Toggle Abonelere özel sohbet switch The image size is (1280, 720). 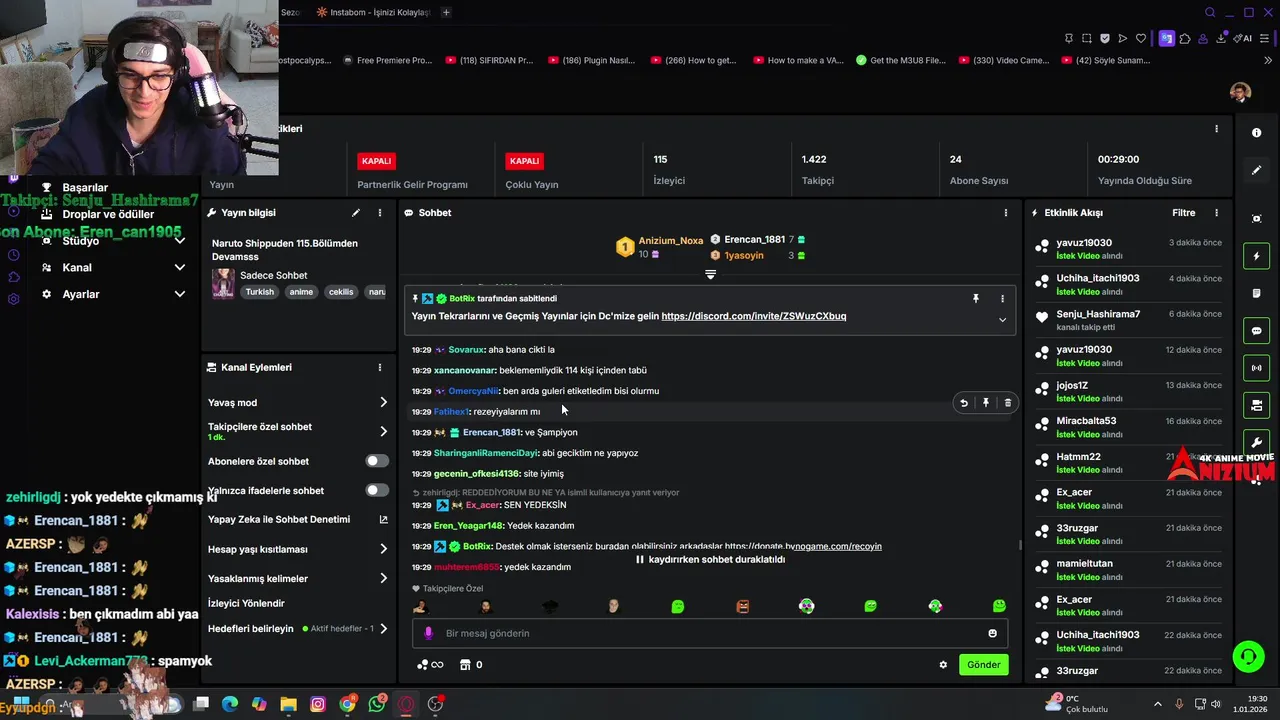377,461
